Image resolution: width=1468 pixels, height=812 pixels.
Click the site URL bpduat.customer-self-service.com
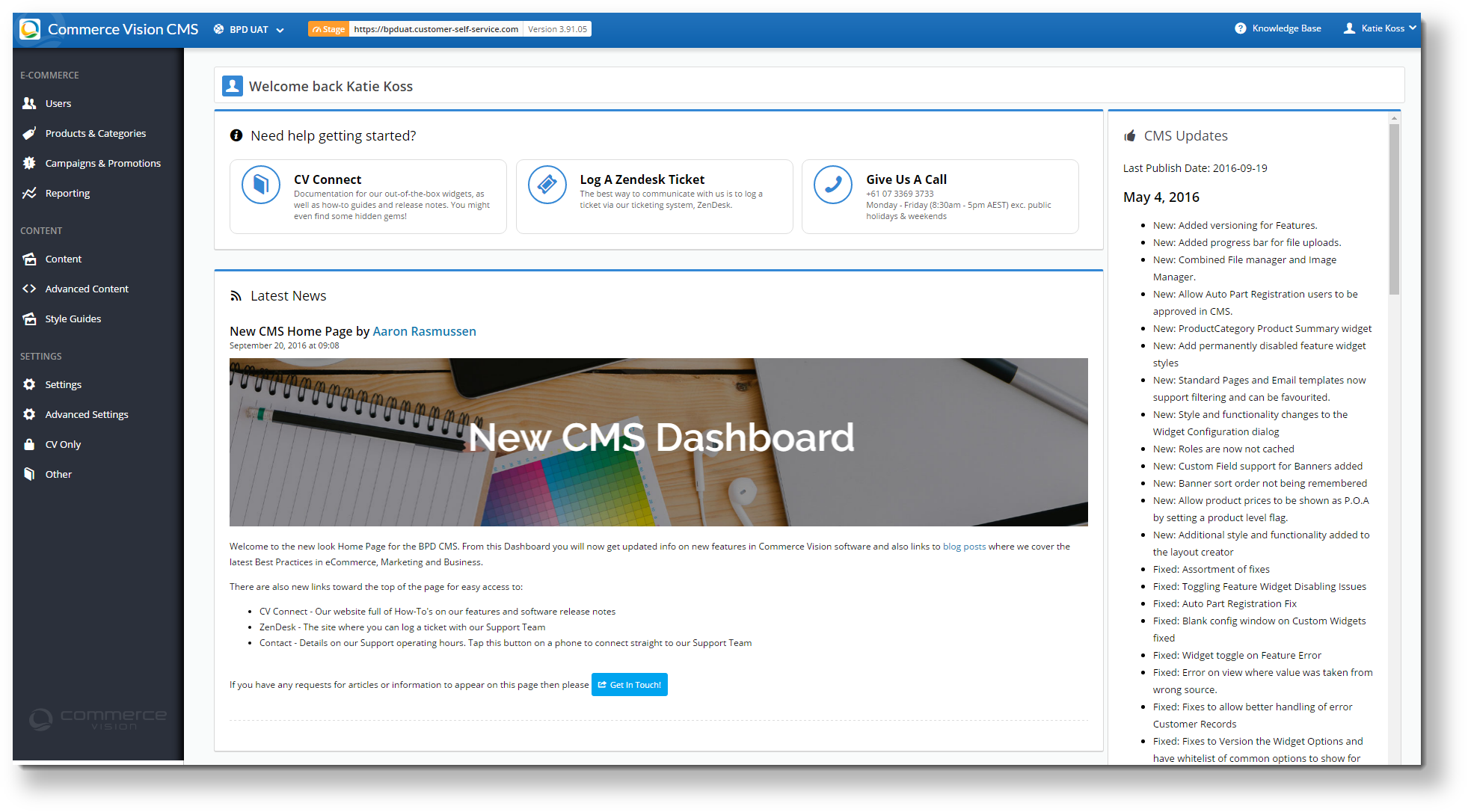(436, 29)
